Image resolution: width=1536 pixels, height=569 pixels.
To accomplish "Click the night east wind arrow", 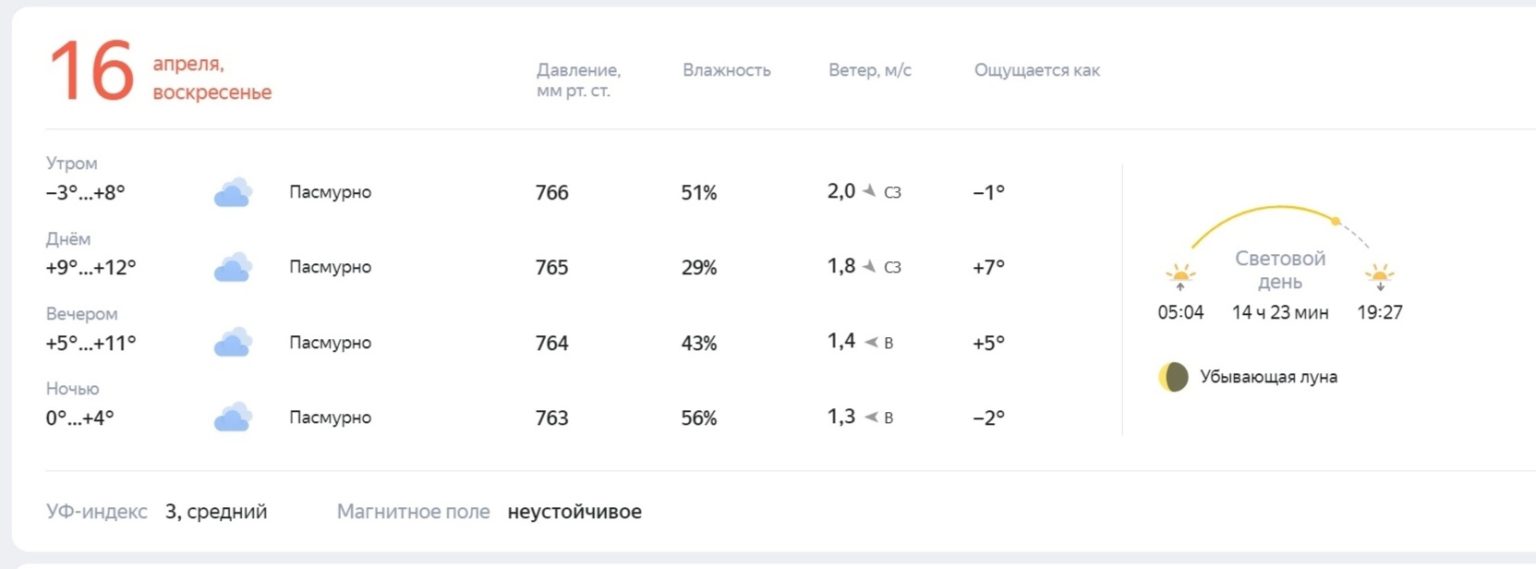I will 870,417.
